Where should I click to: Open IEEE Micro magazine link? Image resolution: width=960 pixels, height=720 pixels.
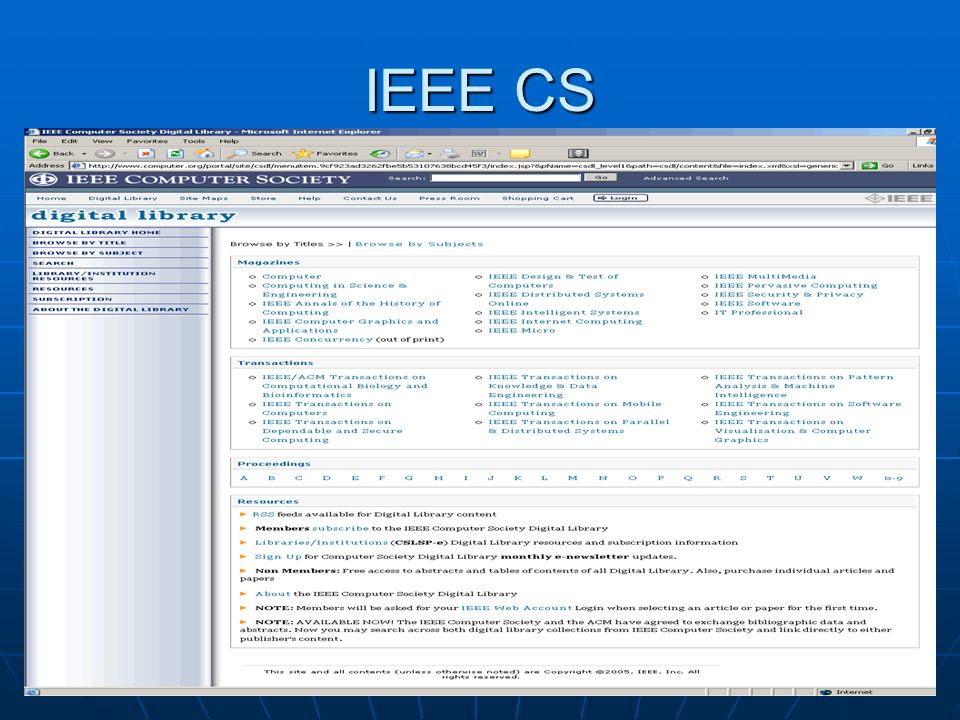(522, 331)
